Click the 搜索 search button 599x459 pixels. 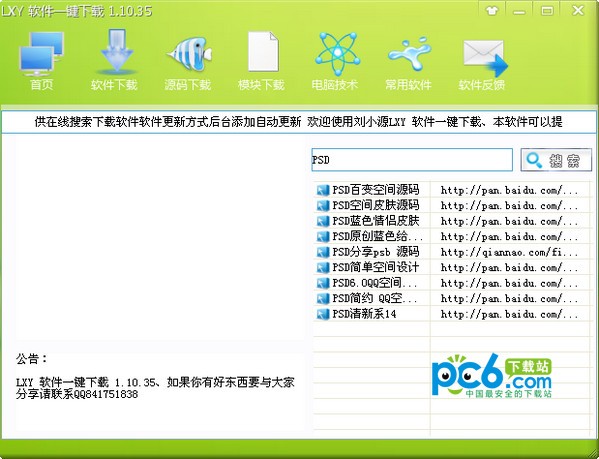coord(556,160)
